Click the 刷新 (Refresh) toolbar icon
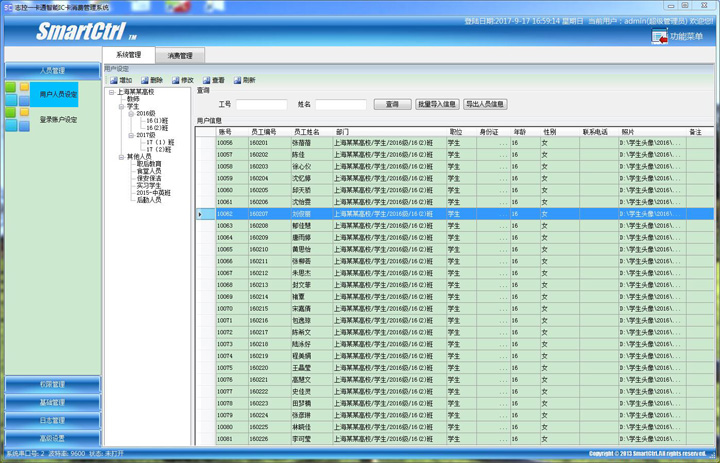The height and width of the screenshot is (463, 720). click(x=237, y=80)
